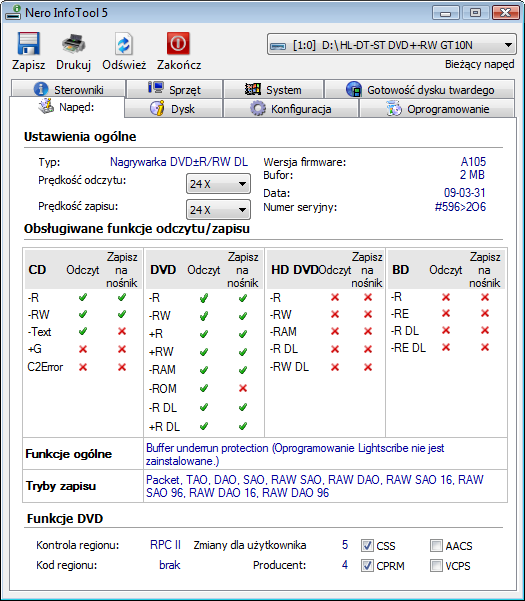Viewport: 525px width, 601px height.
Task: Click the CD -R write green checkmark
Action: pyautogui.click(x=122, y=297)
